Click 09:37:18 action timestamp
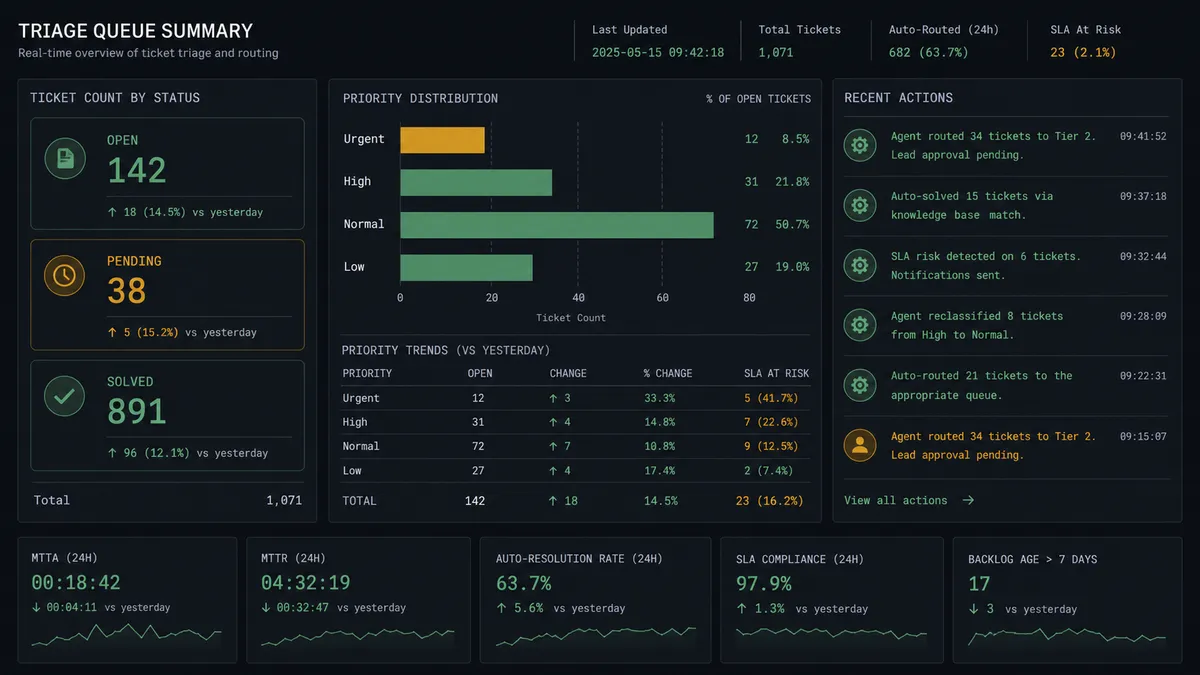Image resolution: width=1200 pixels, height=675 pixels. tap(1143, 196)
